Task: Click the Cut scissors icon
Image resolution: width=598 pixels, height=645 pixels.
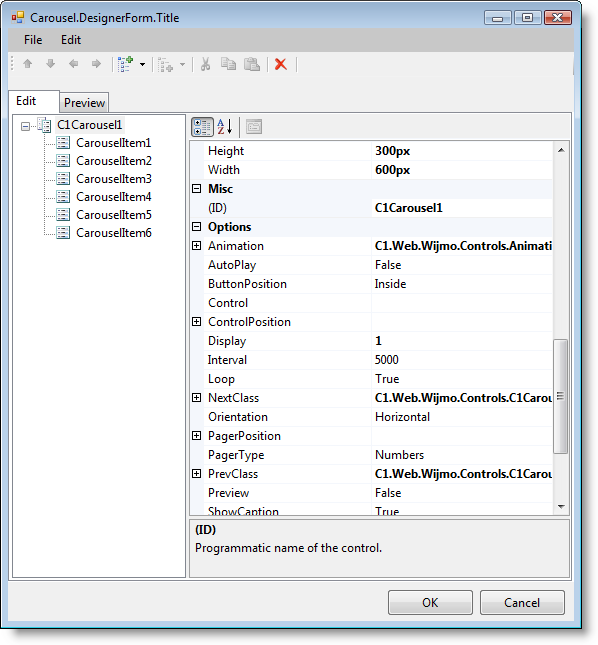Action: click(x=205, y=64)
